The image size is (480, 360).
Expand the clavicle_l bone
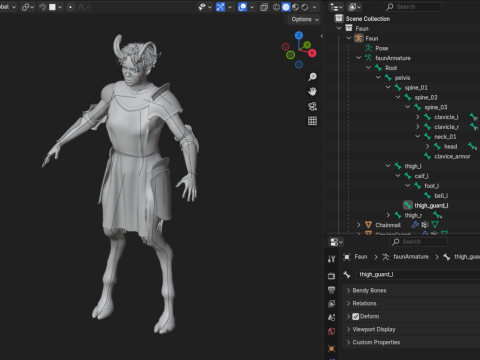[418, 117]
